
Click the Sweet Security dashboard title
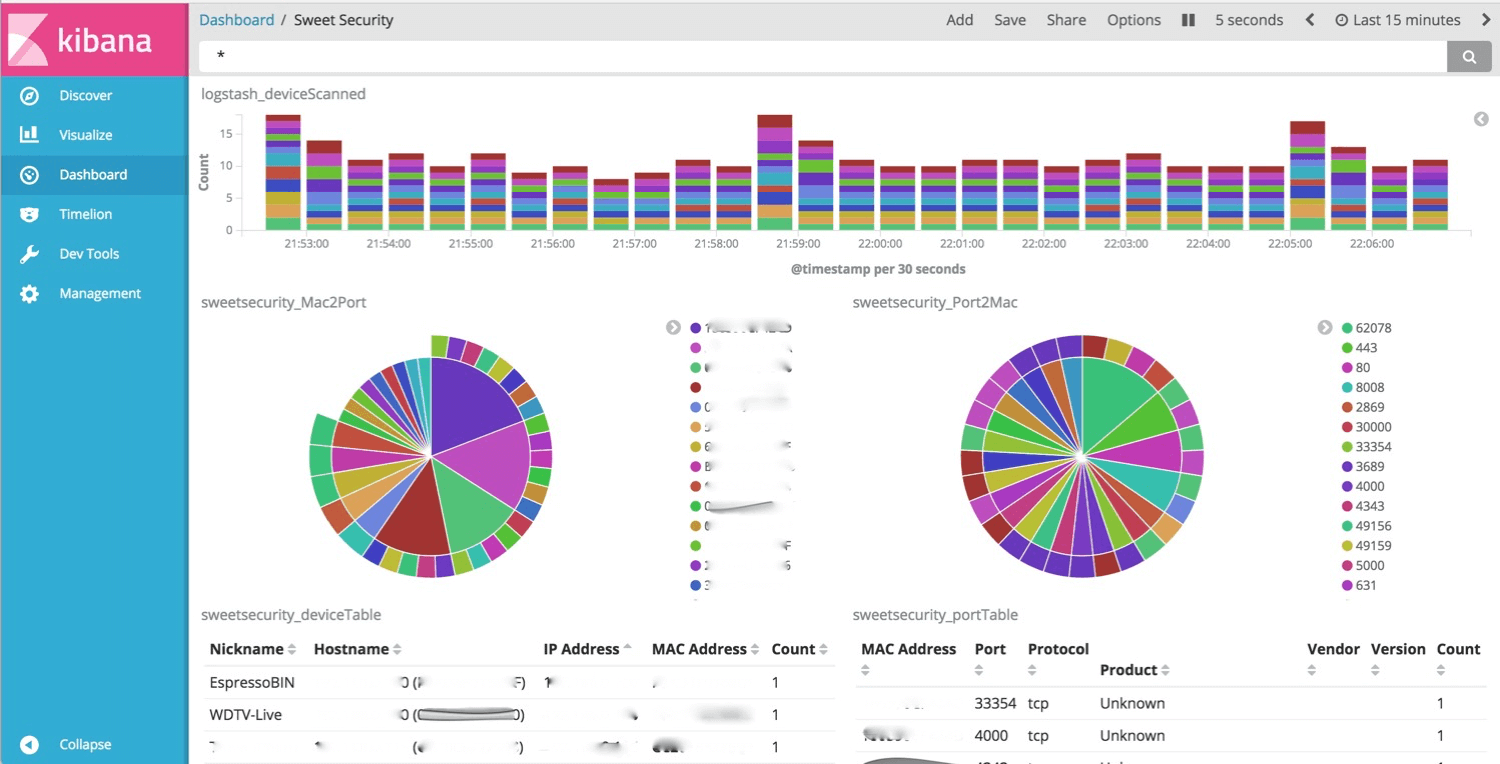[343, 20]
